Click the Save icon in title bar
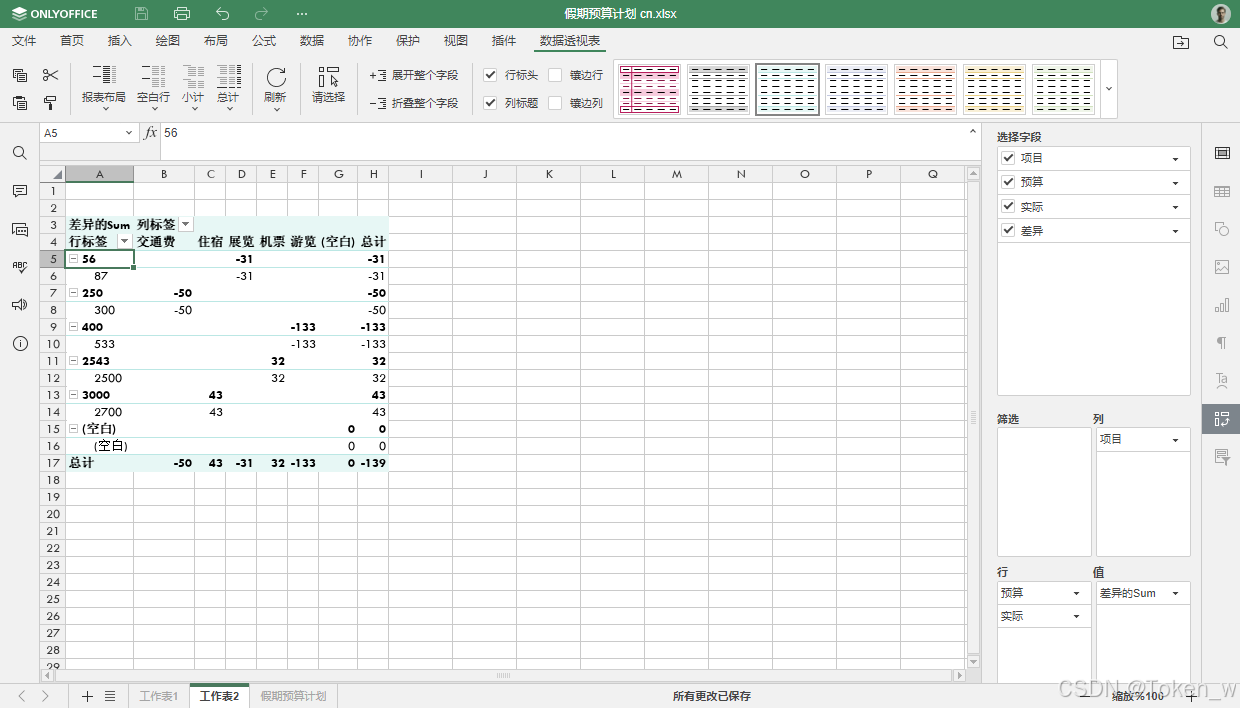This screenshot has height=708, width=1240. 141,14
